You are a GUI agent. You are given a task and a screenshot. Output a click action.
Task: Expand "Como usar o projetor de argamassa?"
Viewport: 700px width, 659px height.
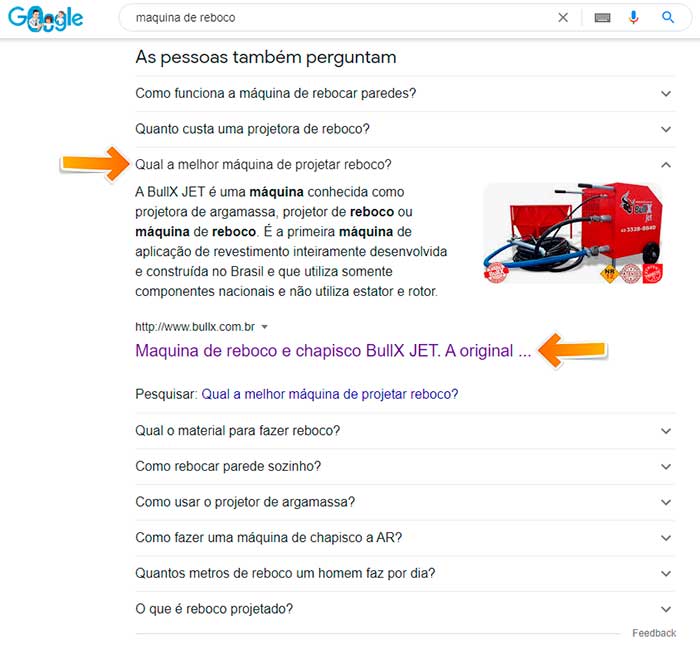click(x=405, y=502)
